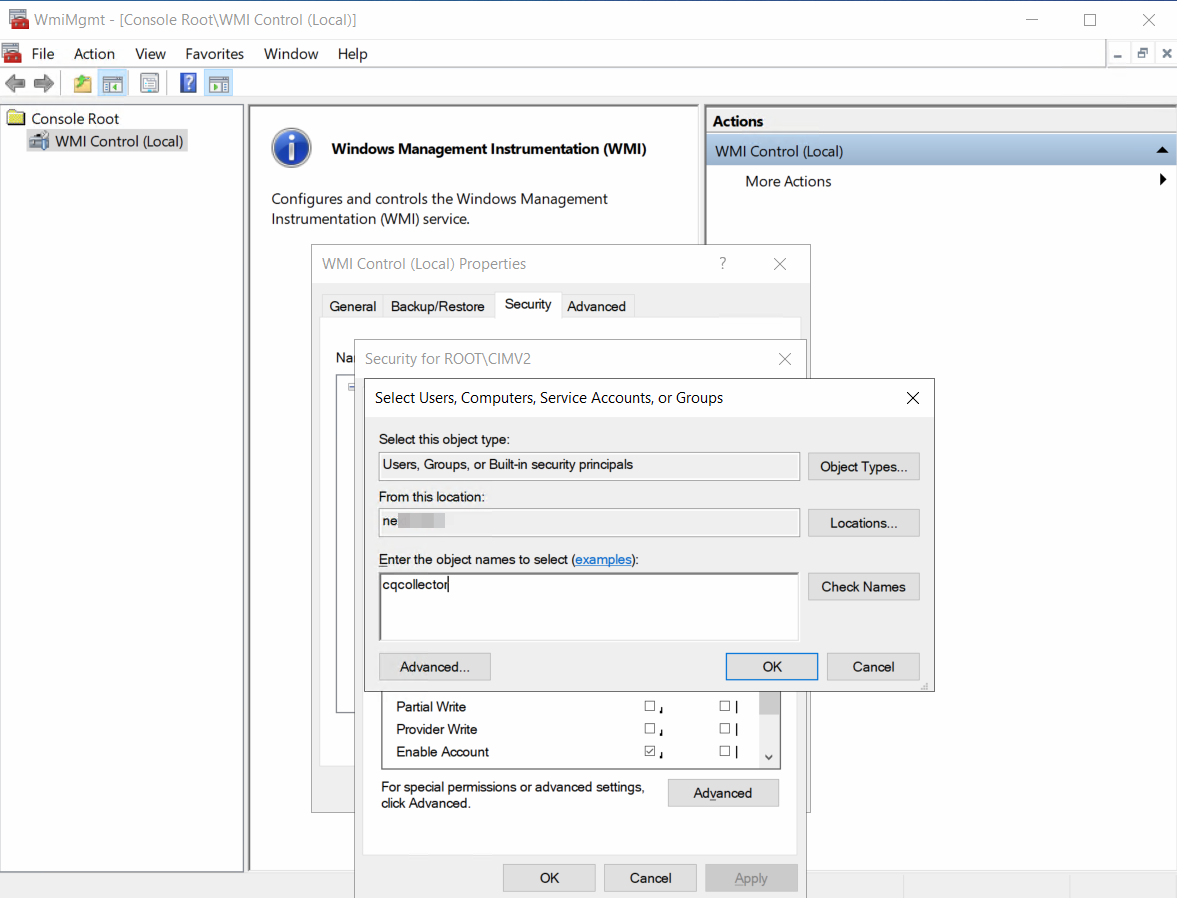Screen dimensions: 1177x898
Task: Click the permissions list scroll-down arrow
Action: click(769, 757)
